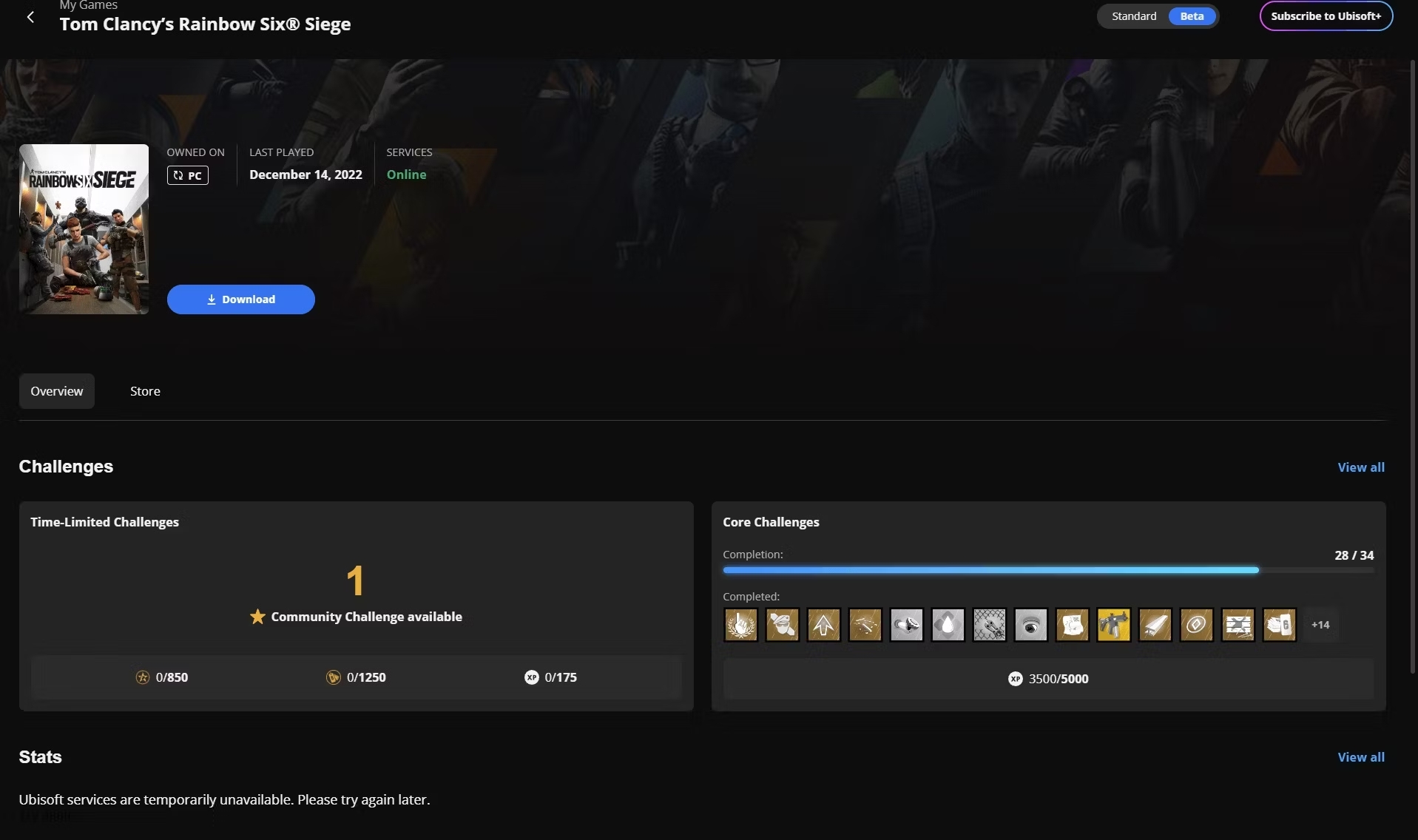
Task: Click the map blueprint challenge badge
Action: (1072, 626)
